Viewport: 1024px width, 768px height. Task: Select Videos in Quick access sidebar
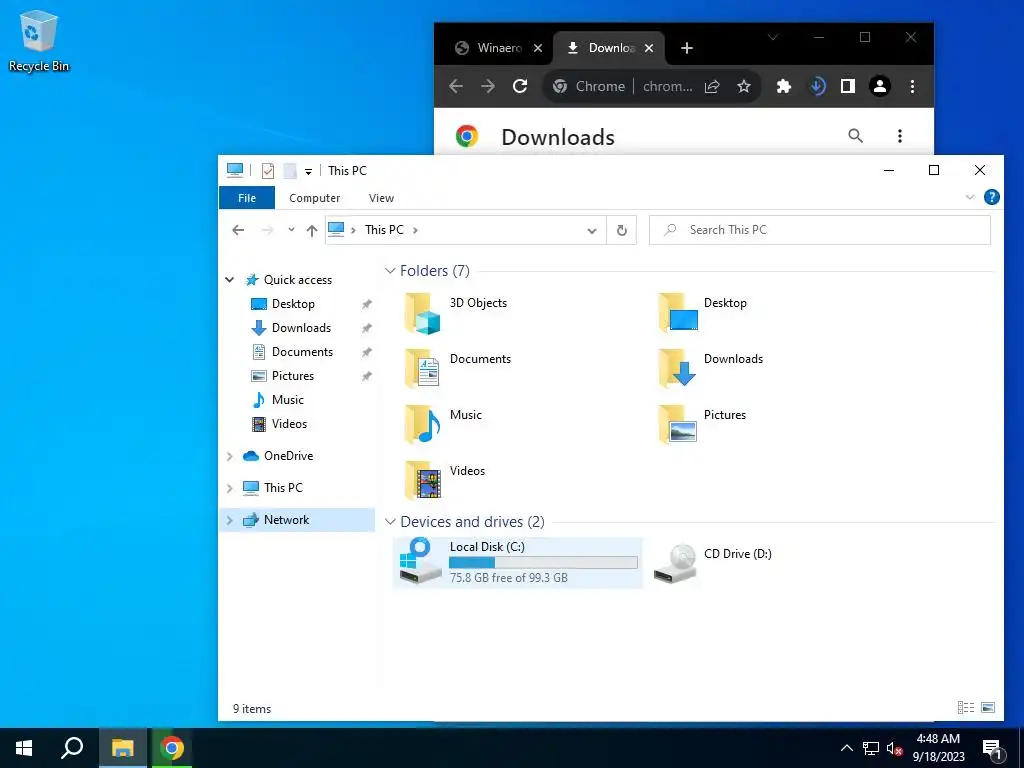pos(289,424)
